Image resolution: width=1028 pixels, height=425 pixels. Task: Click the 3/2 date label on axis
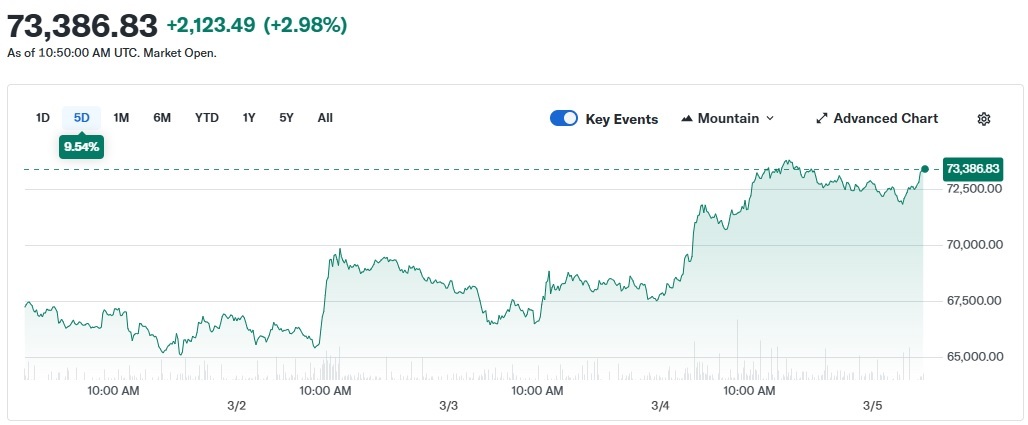pyautogui.click(x=237, y=405)
